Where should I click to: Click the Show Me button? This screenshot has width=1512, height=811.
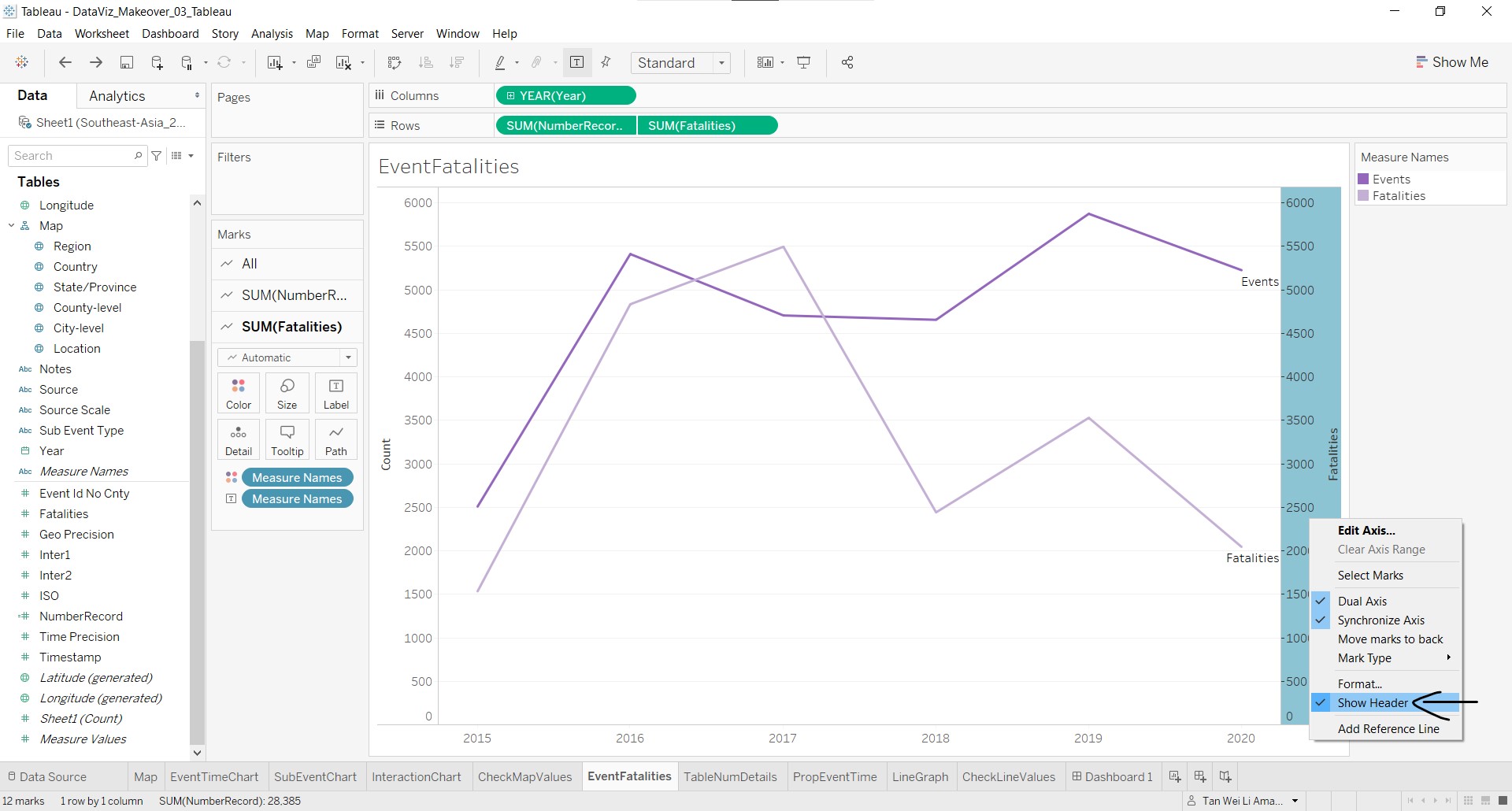point(1451,62)
